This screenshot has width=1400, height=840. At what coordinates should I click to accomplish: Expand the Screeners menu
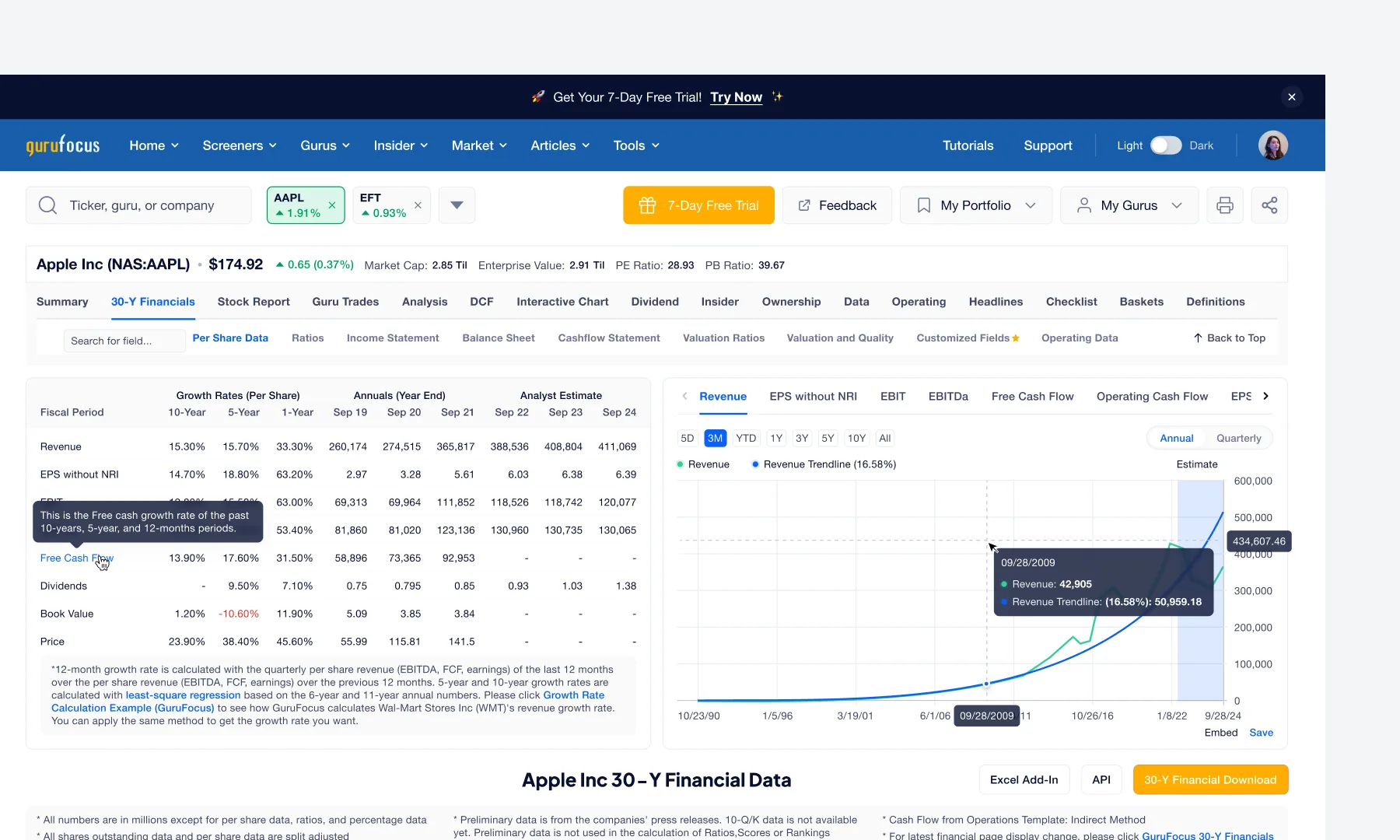(x=240, y=145)
